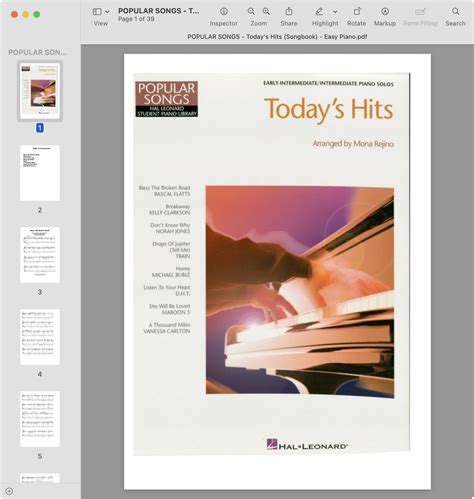The image size is (474, 499).
Task: Select the Highlight pen tool
Action: 319,11
